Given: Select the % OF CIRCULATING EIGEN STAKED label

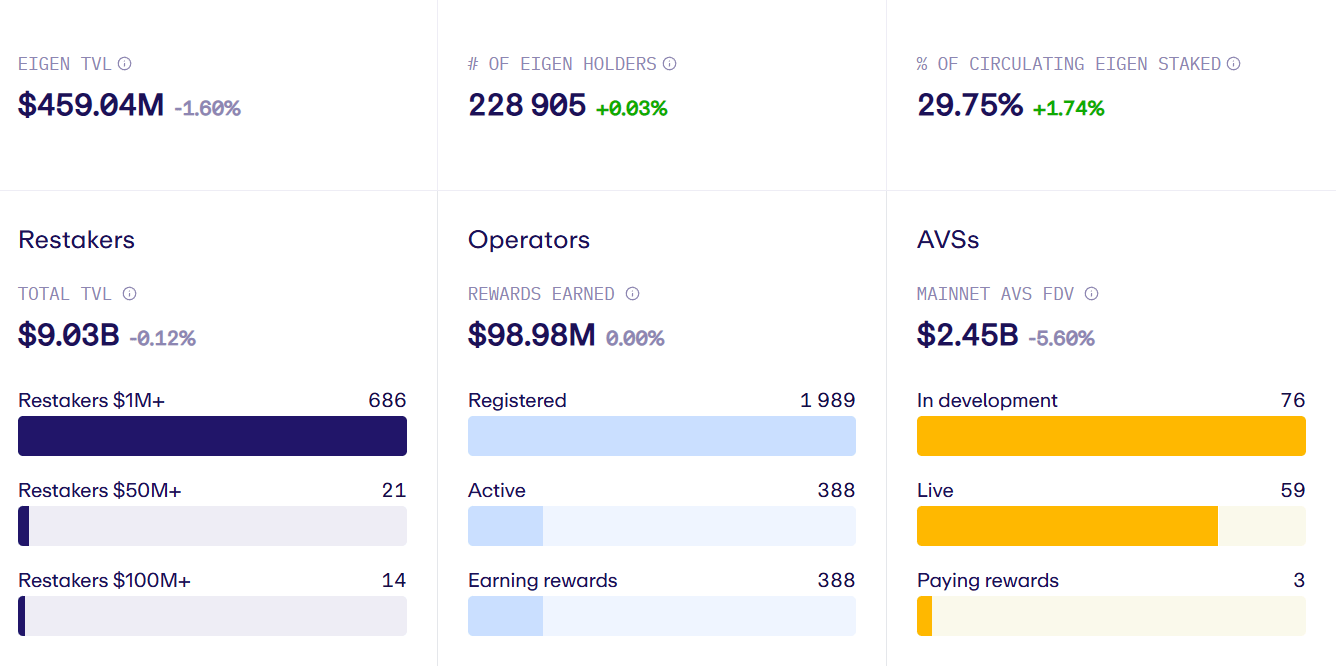Looking at the screenshot, I should point(1069,64).
